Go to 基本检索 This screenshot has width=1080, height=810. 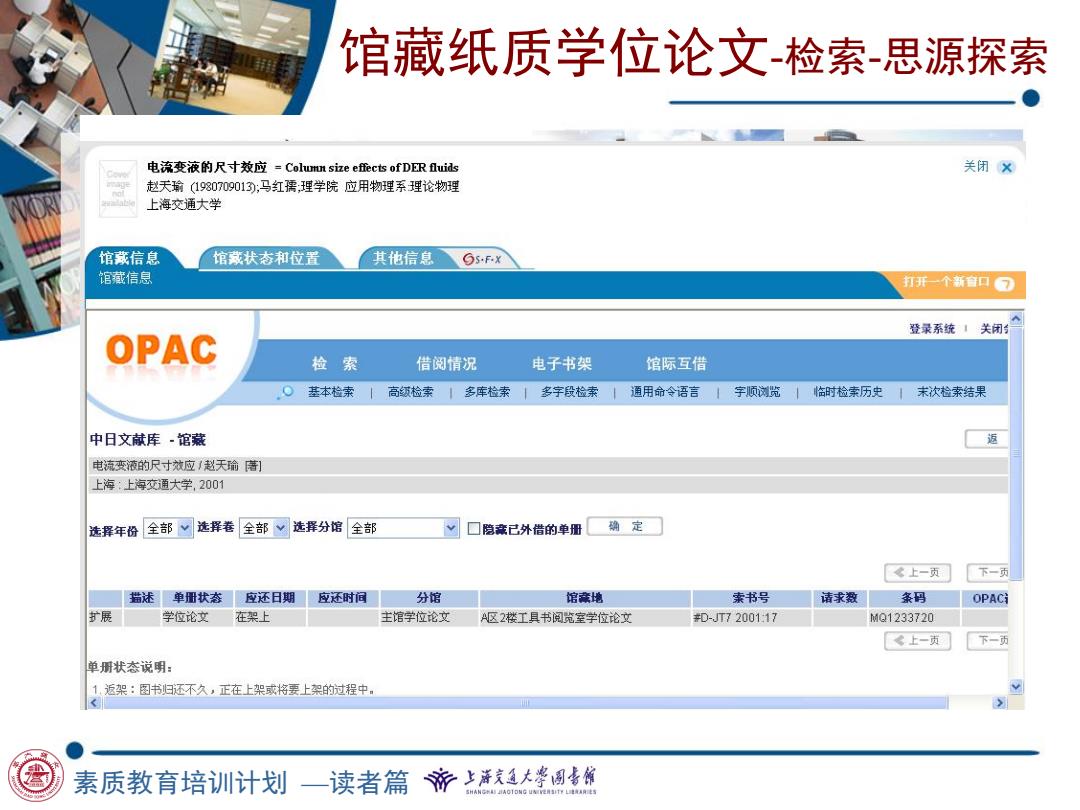coord(331,392)
